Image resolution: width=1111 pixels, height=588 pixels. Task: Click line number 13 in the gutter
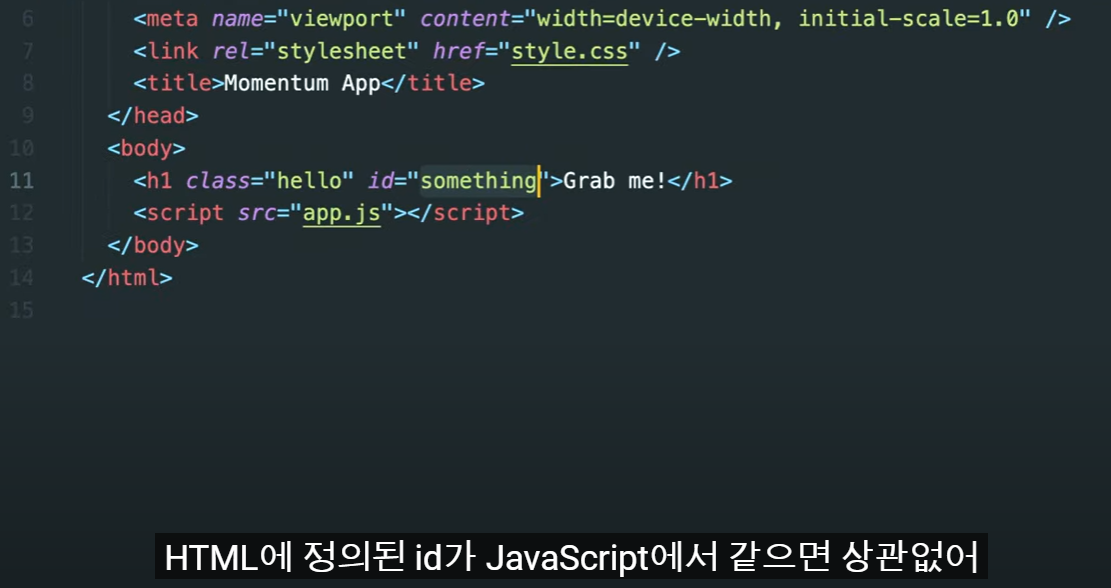point(22,245)
